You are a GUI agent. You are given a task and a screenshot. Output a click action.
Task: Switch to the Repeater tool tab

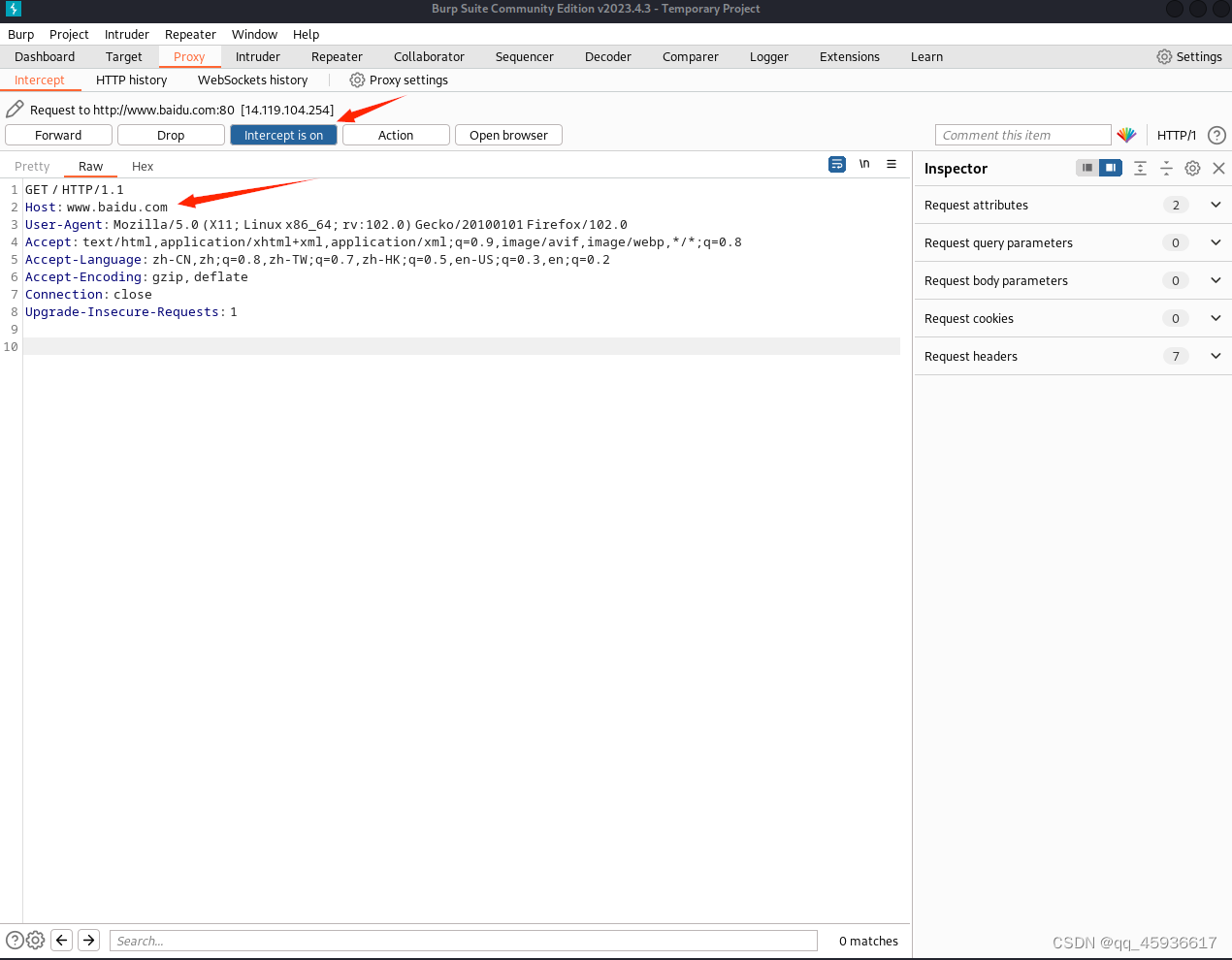[337, 57]
